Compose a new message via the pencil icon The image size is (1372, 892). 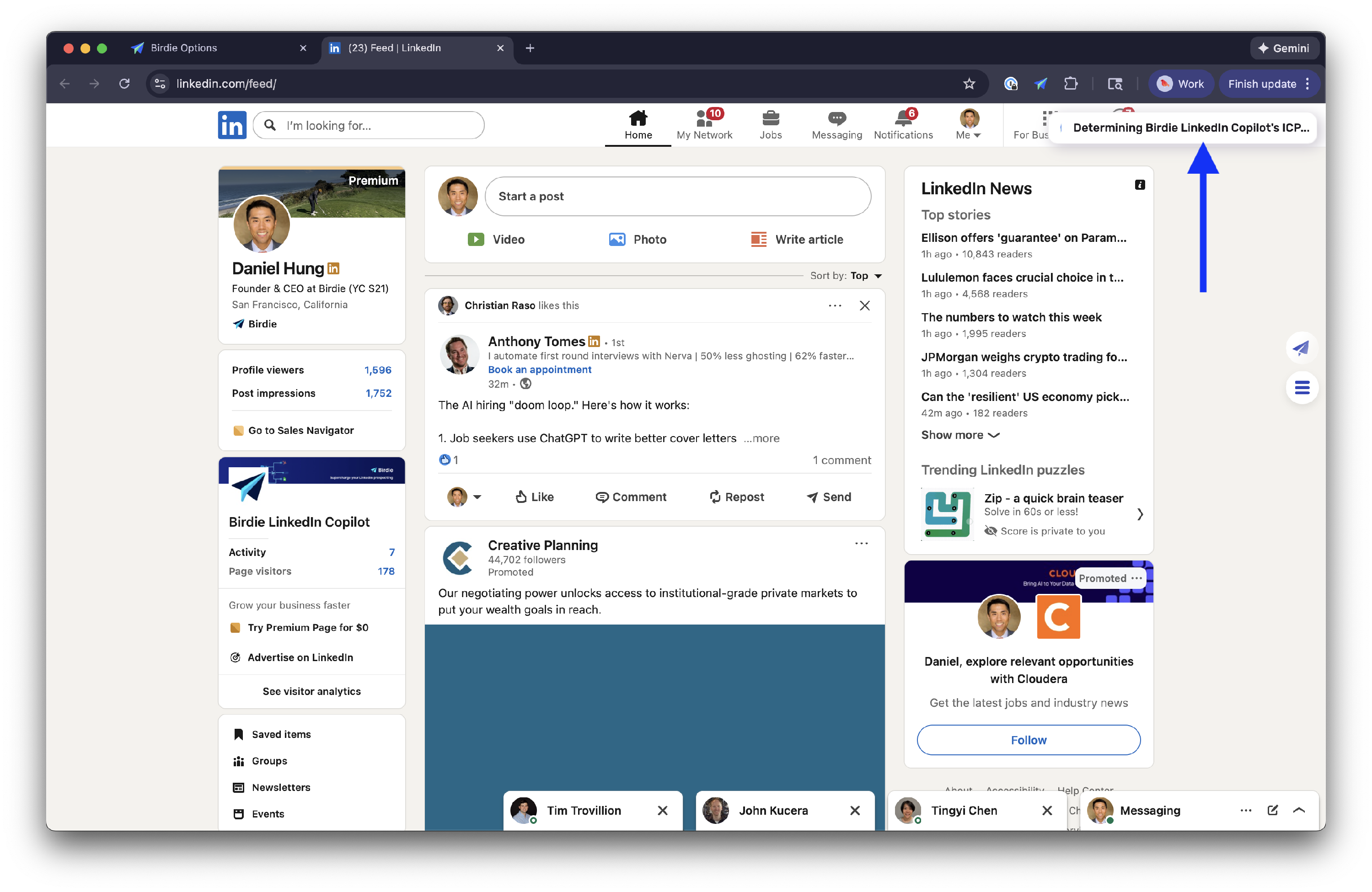[1272, 810]
